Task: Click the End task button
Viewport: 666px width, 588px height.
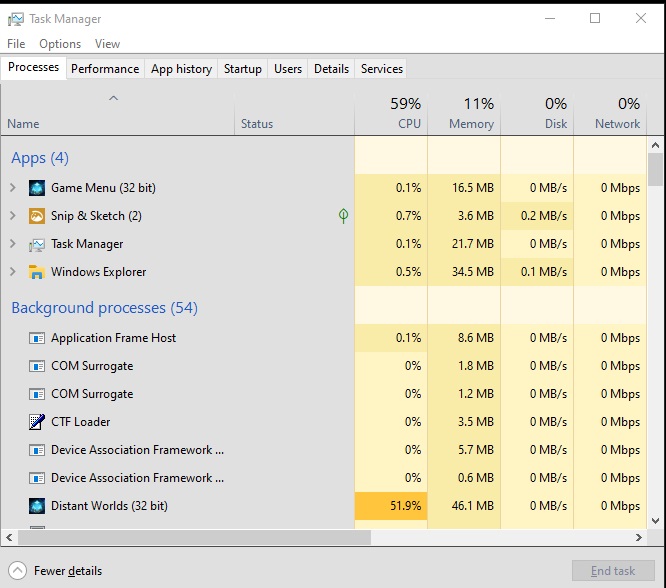Action: pyautogui.click(x=613, y=571)
